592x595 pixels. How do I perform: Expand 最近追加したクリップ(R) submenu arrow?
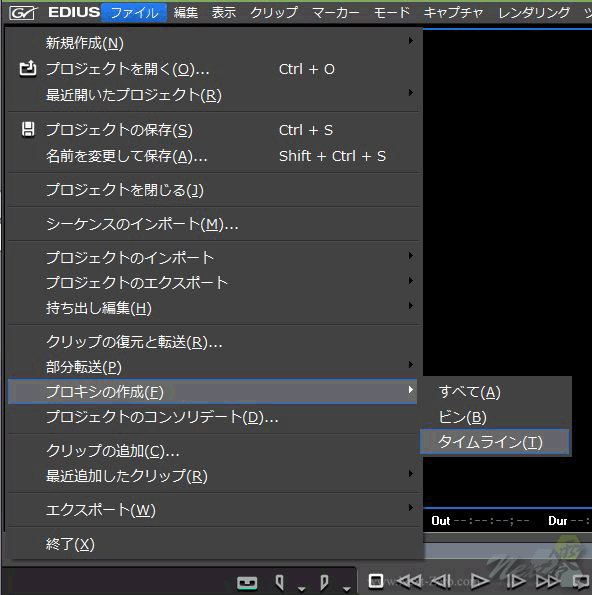click(411, 473)
